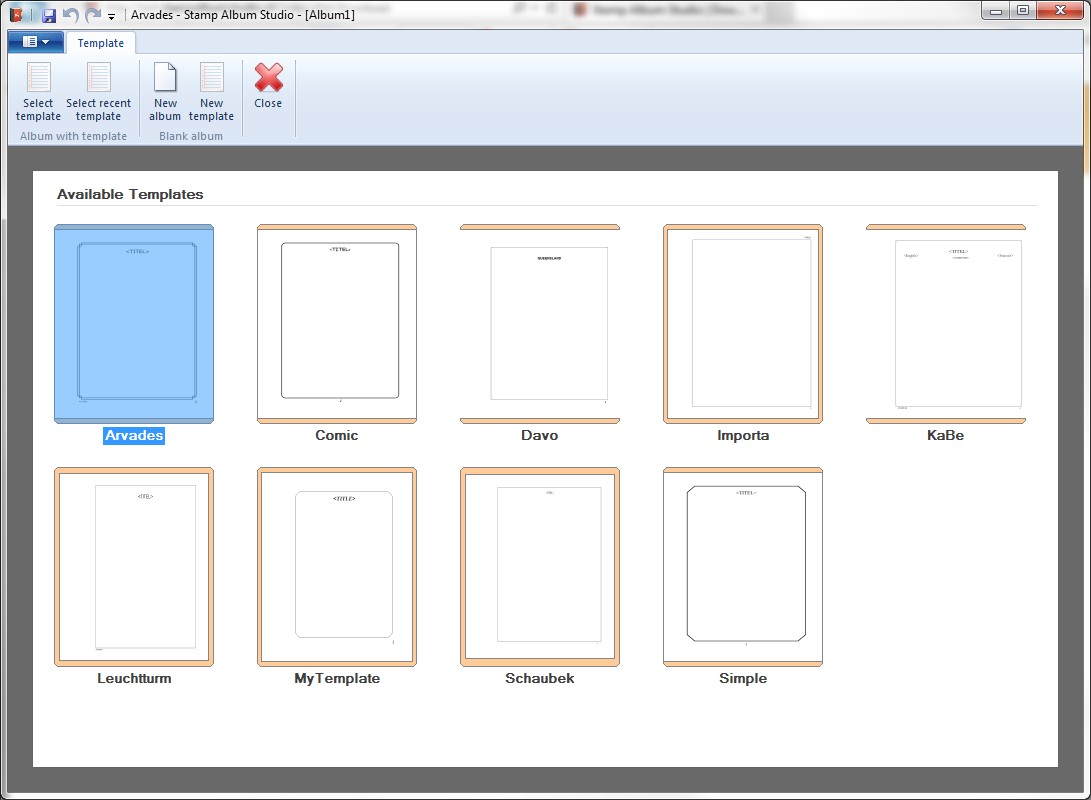Click the Davo template name
The height and width of the screenshot is (800, 1091).
540,435
